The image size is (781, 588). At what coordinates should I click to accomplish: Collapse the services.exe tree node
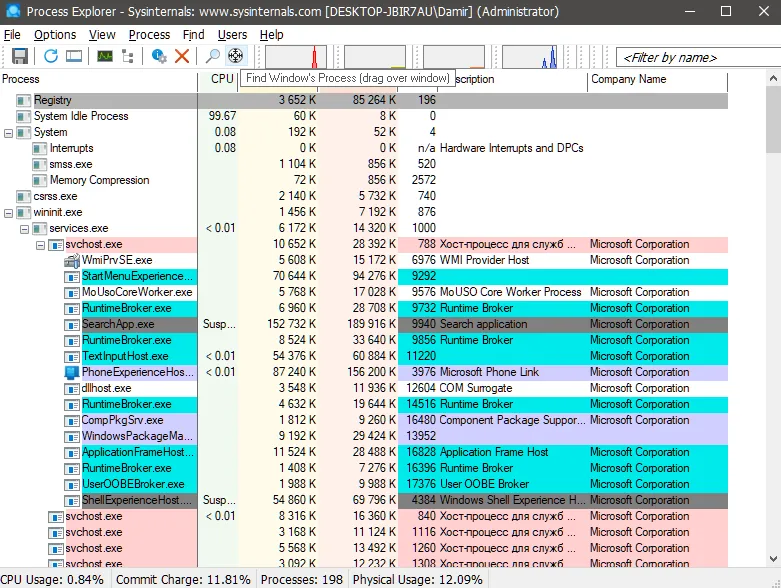click(25, 228)
